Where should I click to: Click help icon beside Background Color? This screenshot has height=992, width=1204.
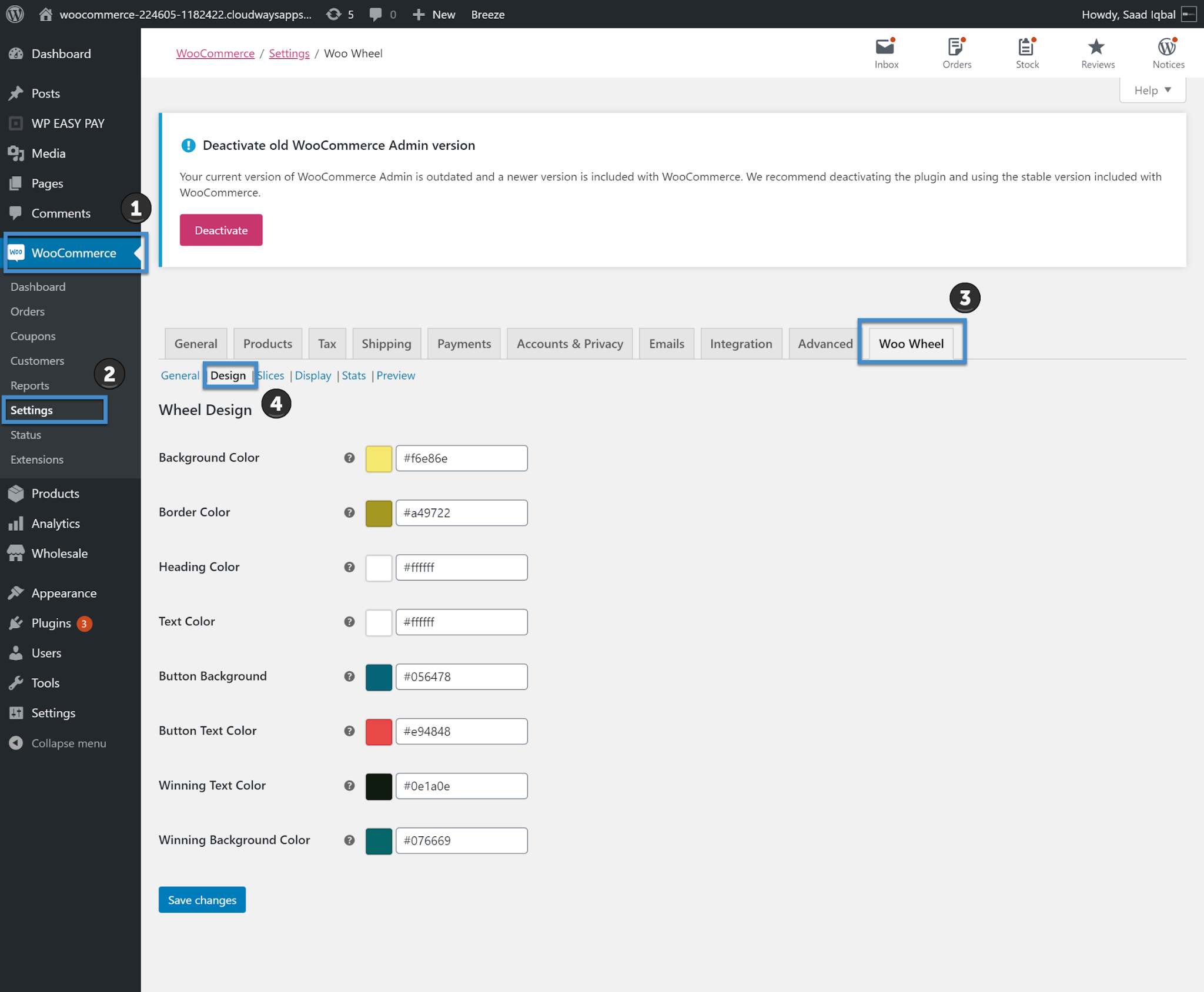[349, 458]
